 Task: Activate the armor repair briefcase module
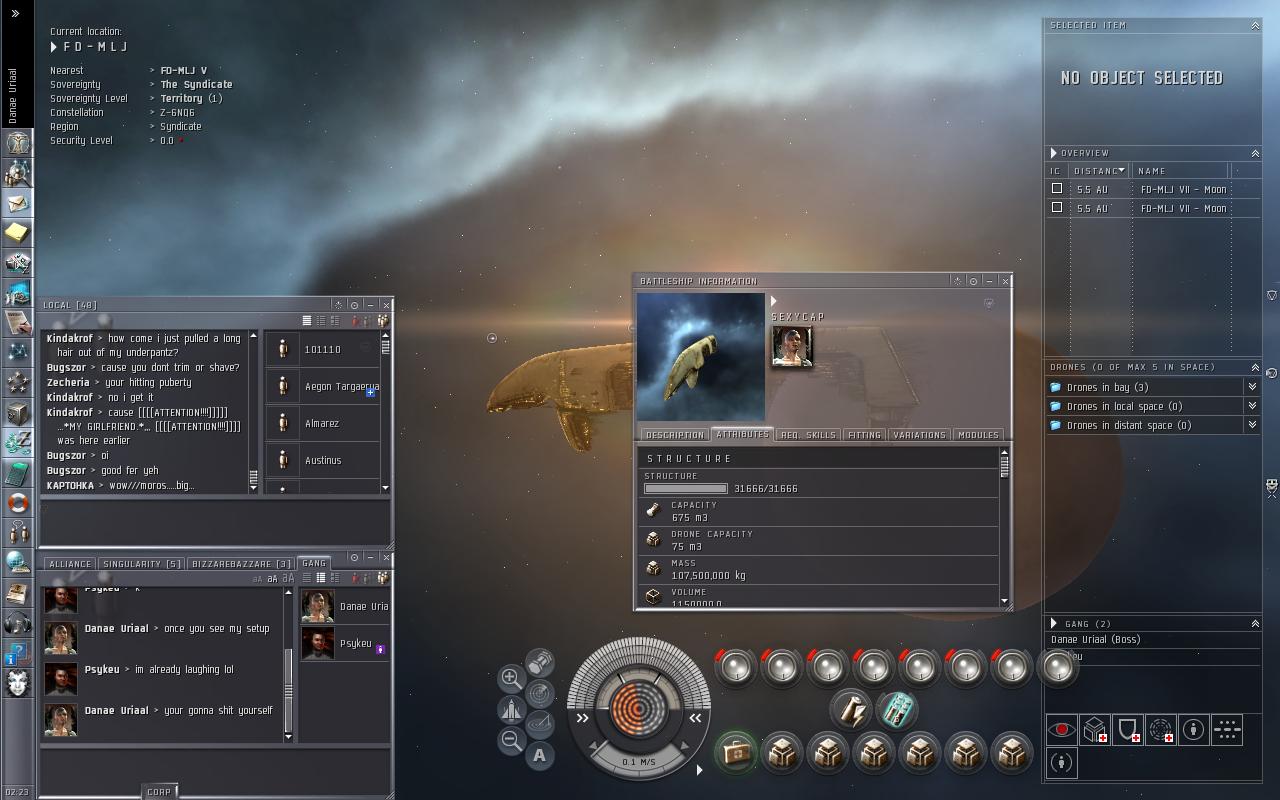(736, 752)
